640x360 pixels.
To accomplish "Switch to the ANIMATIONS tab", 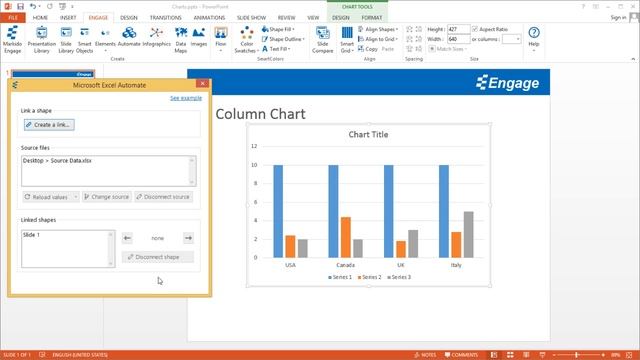I will pyautogui.click(x=209, y=18).
